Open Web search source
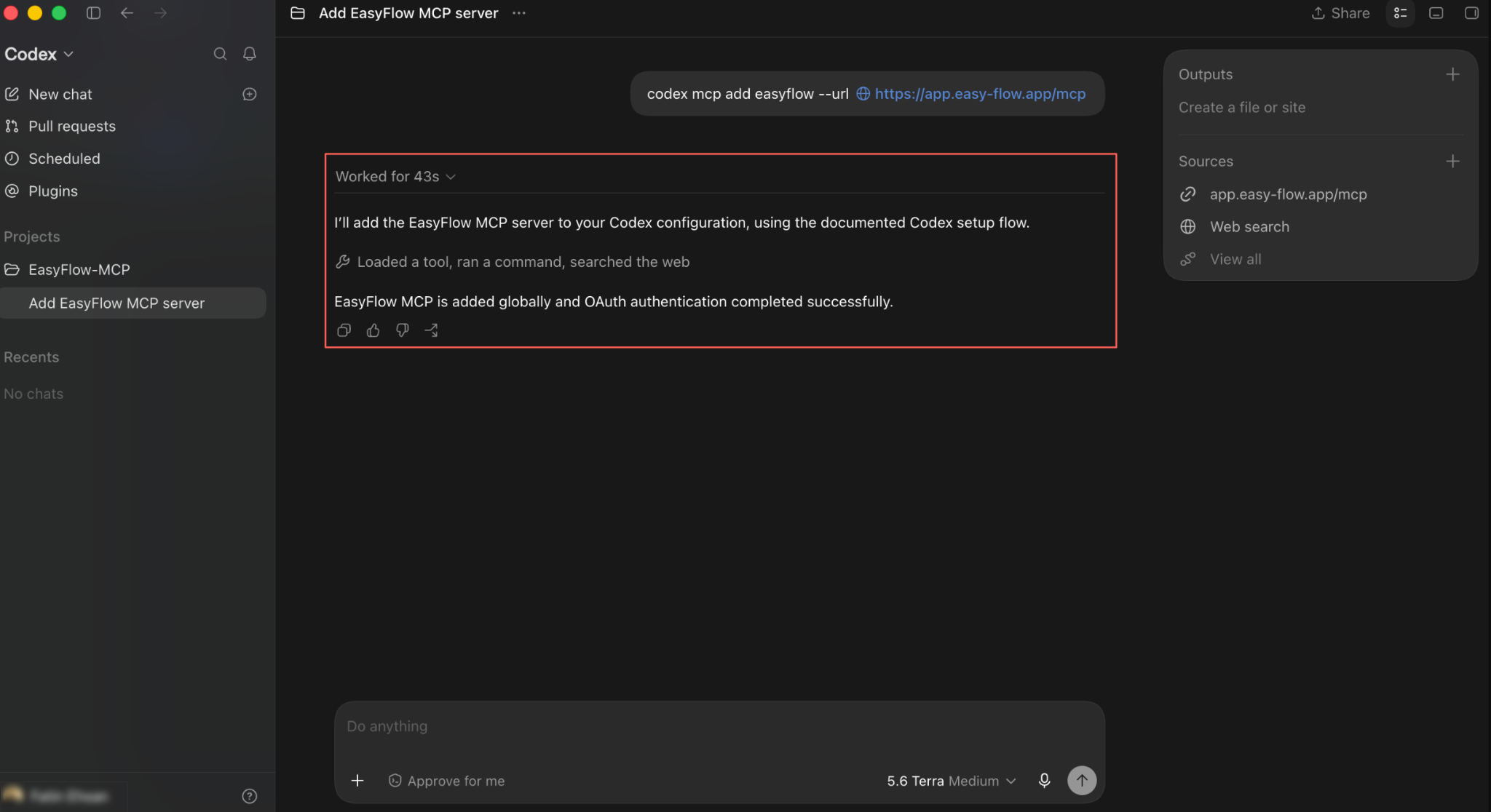The width and height of the screenshot is (1491, 812). [x=1249, y=226]
